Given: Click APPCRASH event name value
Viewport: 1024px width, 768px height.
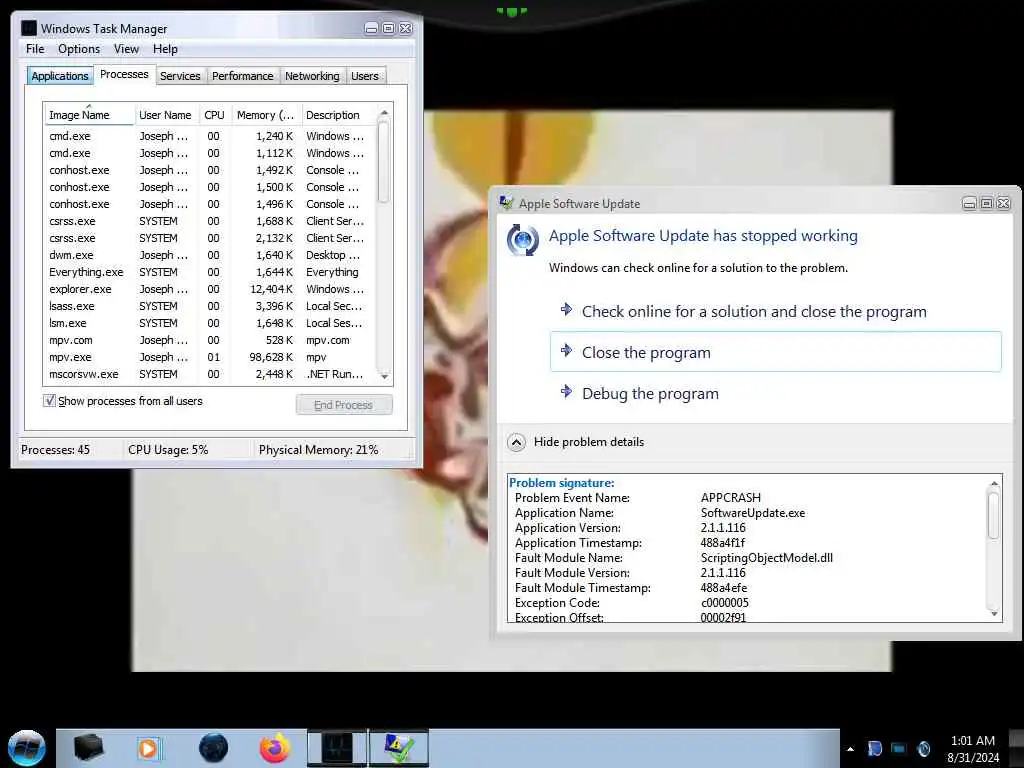Looking at the screenshot, I should click(x=730, y=498).
